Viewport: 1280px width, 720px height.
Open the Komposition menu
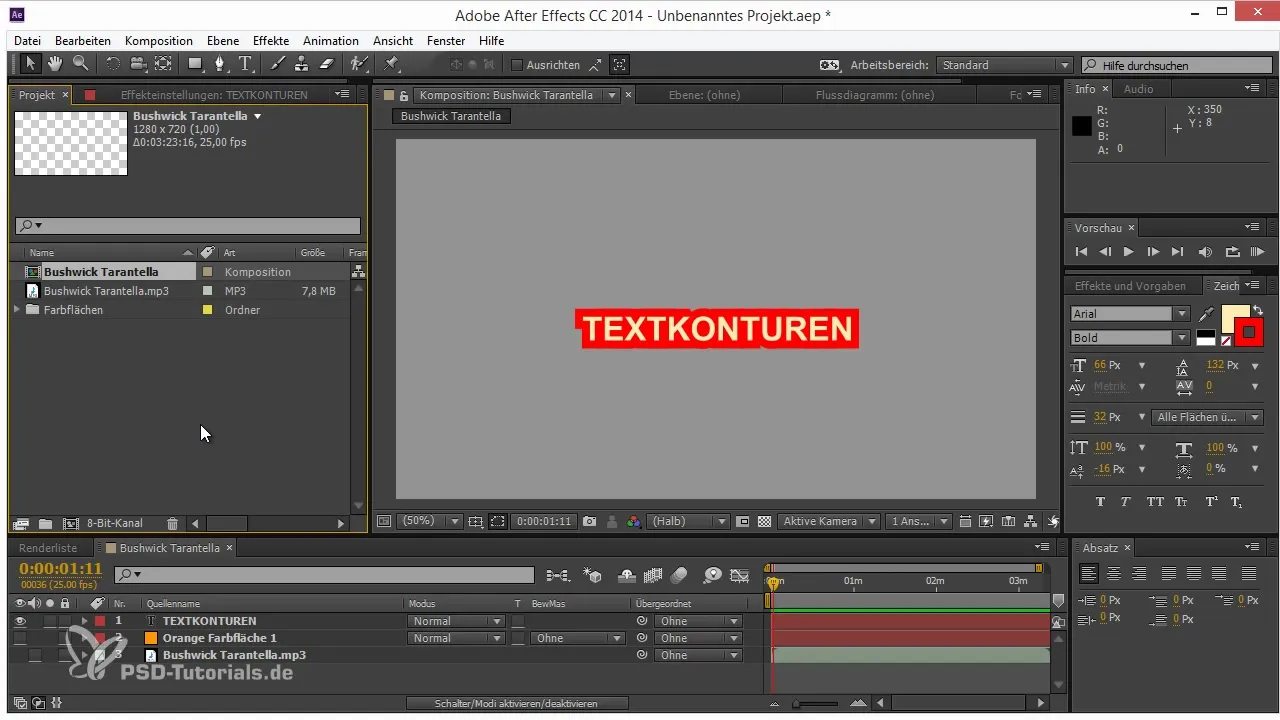(x=159, y=41)
